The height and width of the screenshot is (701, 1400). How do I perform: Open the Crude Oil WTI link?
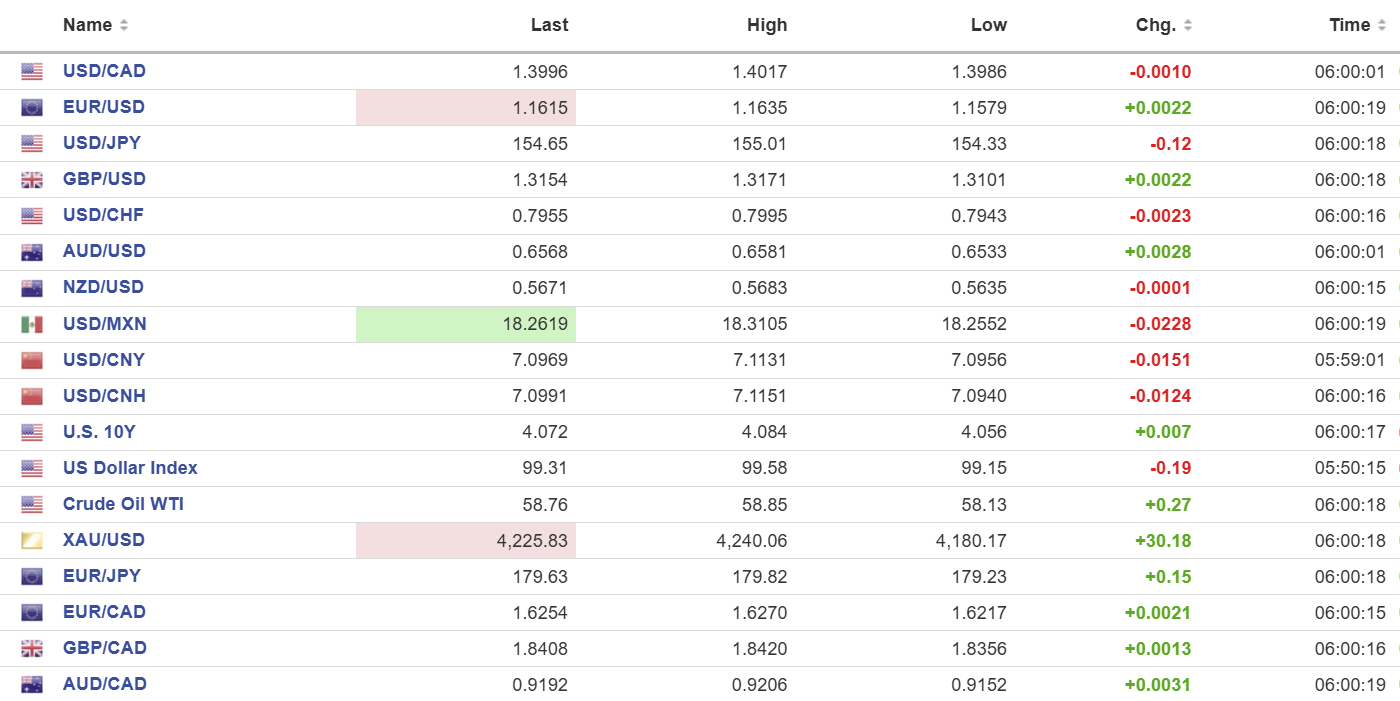point(123,504)
